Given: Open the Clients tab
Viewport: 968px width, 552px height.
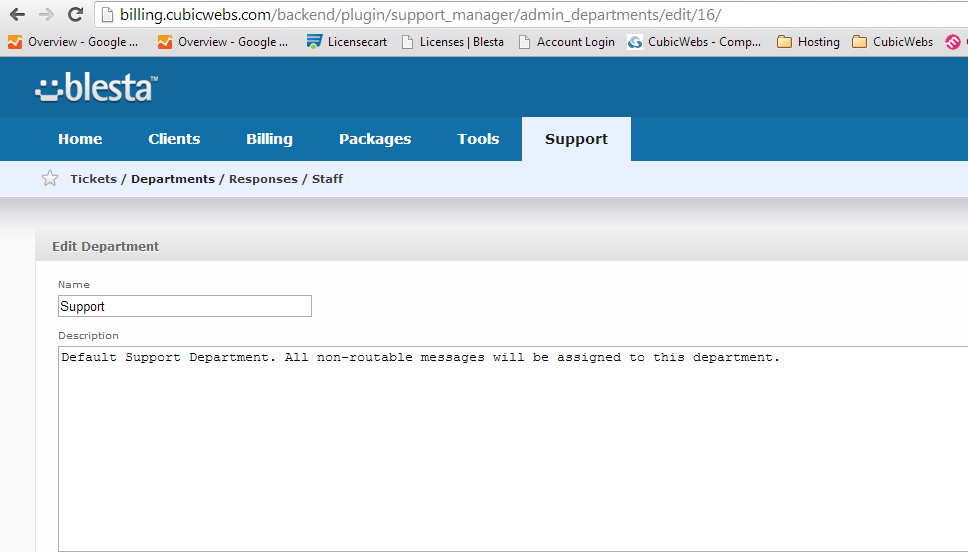Looking at the screenshot, I should pos(174,139).
